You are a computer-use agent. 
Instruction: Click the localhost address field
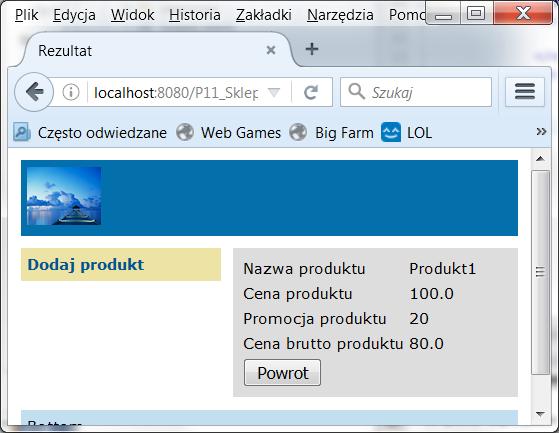(175, 93)
